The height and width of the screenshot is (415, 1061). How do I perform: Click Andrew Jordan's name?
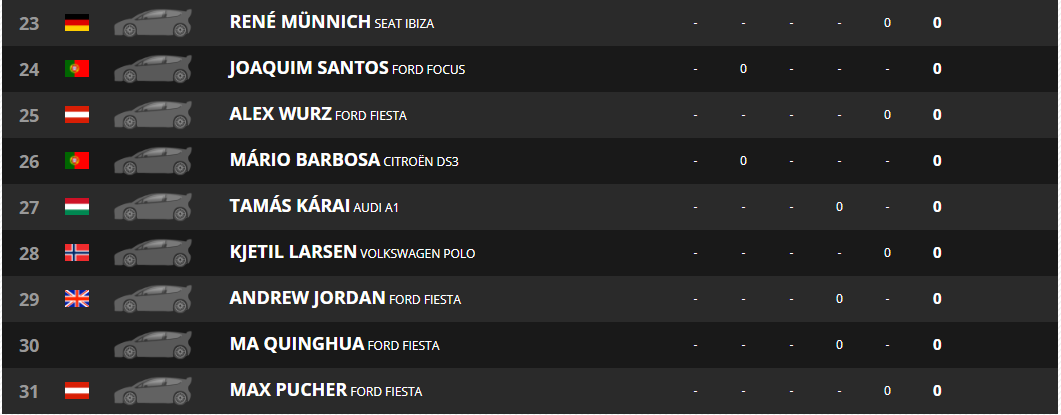(x=307, y=299)
